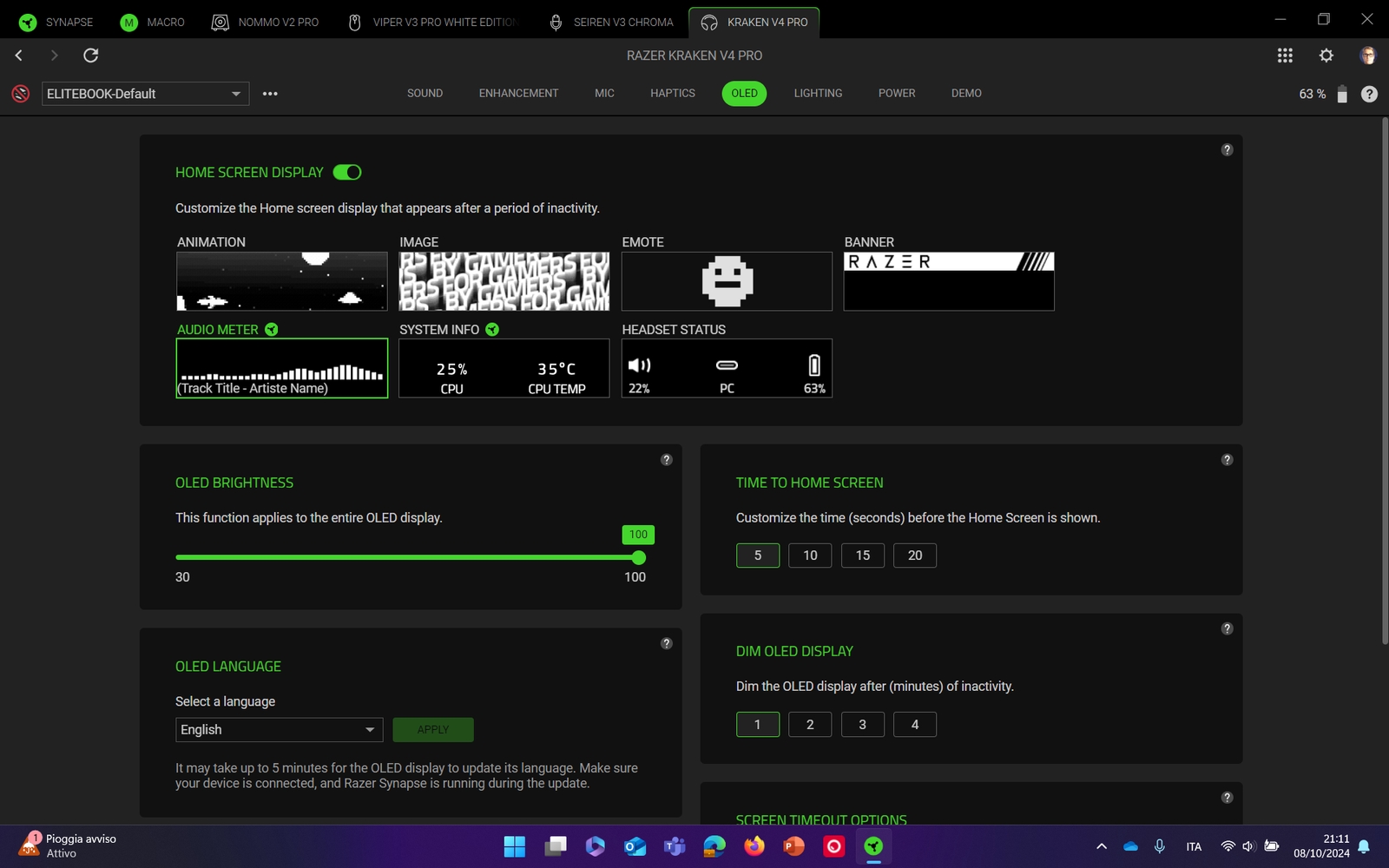Image resolution: width=1389 pixels, height=868 pixels.
Task: Switch to the HAPTICS tab
Action: pos(672,93)
